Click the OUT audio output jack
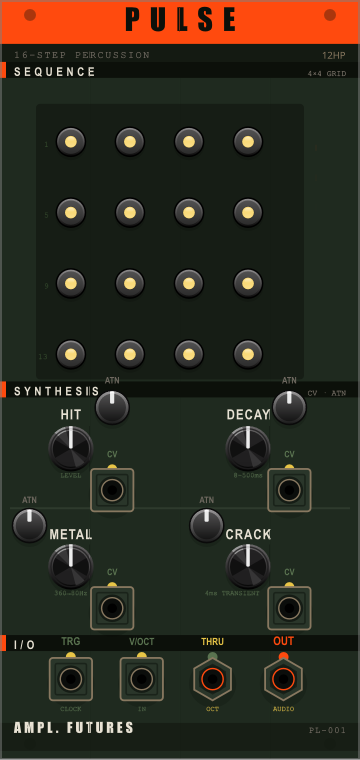Image resolution: width=360 pixels, height=760 pixels. pos(283,679)
